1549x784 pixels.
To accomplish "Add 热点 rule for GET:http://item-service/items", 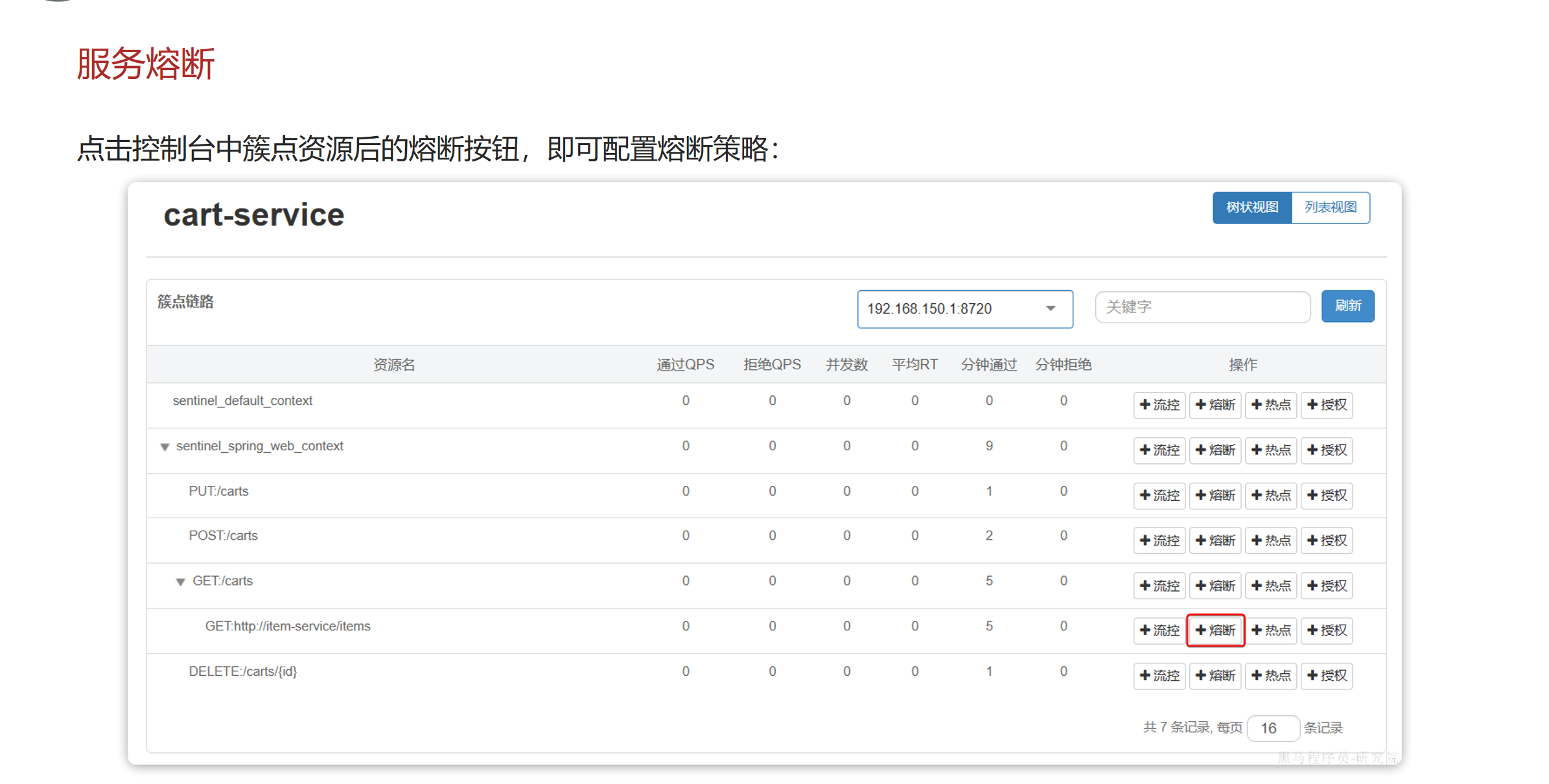I will [x=1271, y=630].
